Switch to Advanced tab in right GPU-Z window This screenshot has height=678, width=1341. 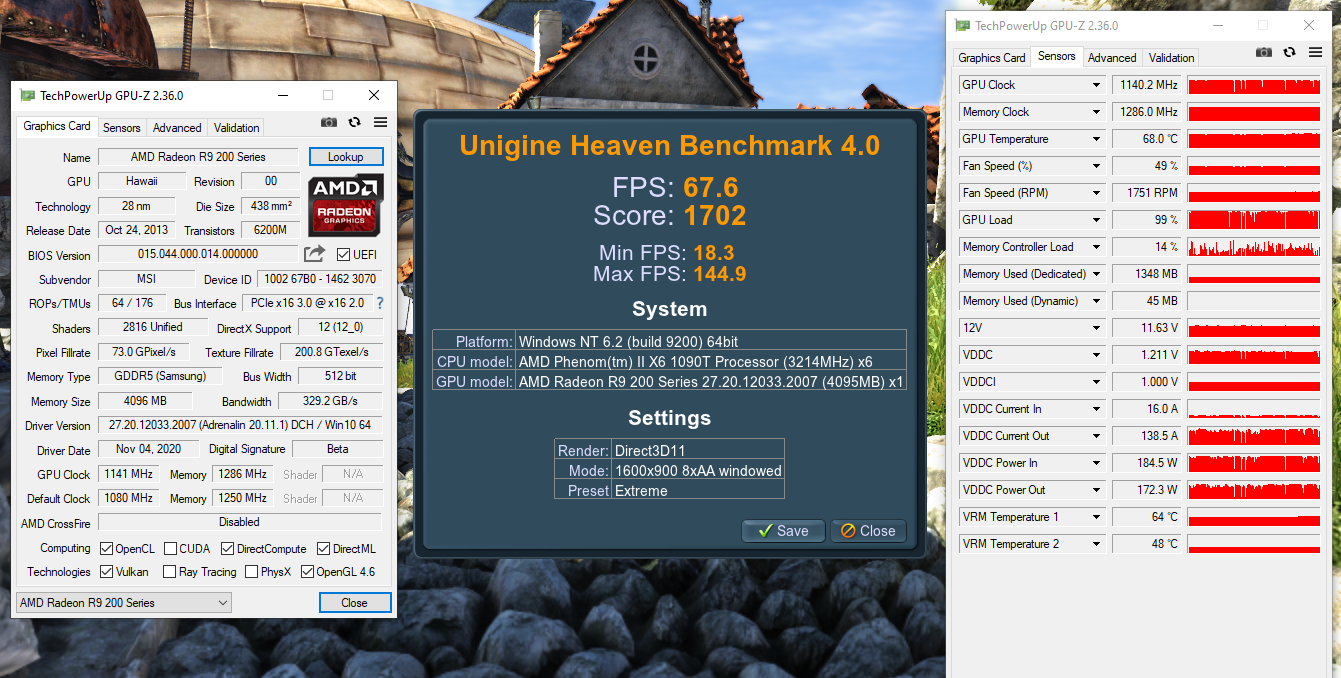coord(1112,58)
